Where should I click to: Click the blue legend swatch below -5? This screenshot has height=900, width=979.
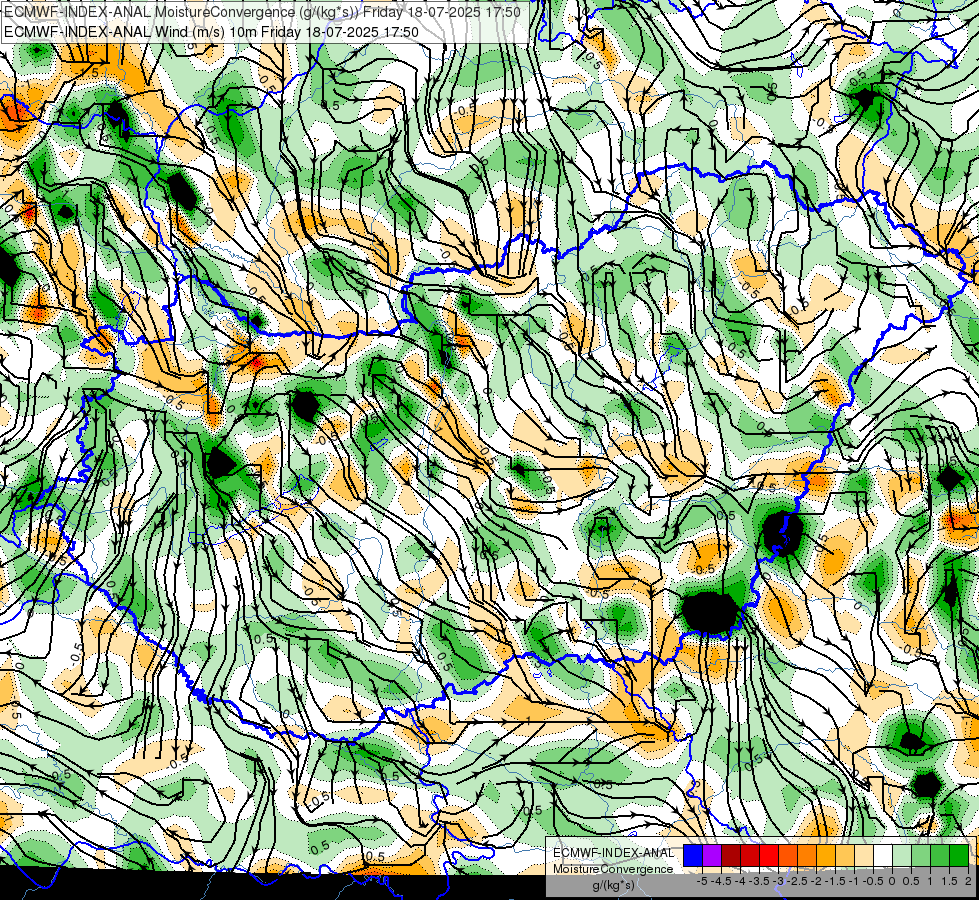click(693, 855)
